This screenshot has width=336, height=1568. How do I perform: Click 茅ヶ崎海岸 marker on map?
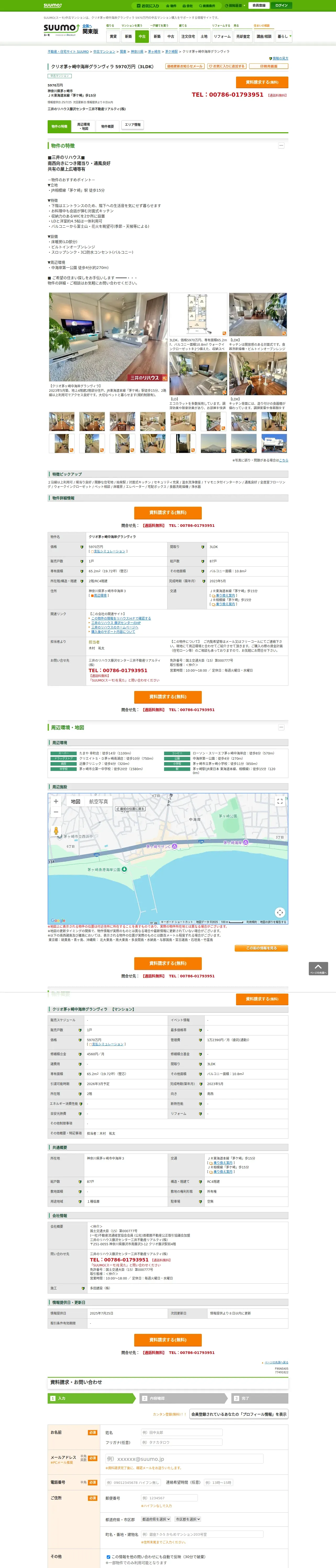(x=246, y=843)
